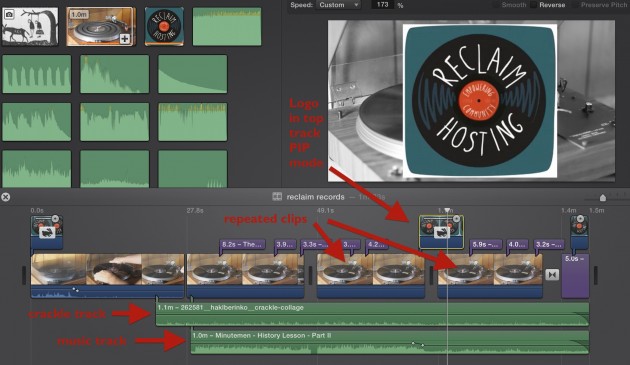Close the timeline with the X button
Viewport: 630px width, 365px height.
[x=6, y=197]
